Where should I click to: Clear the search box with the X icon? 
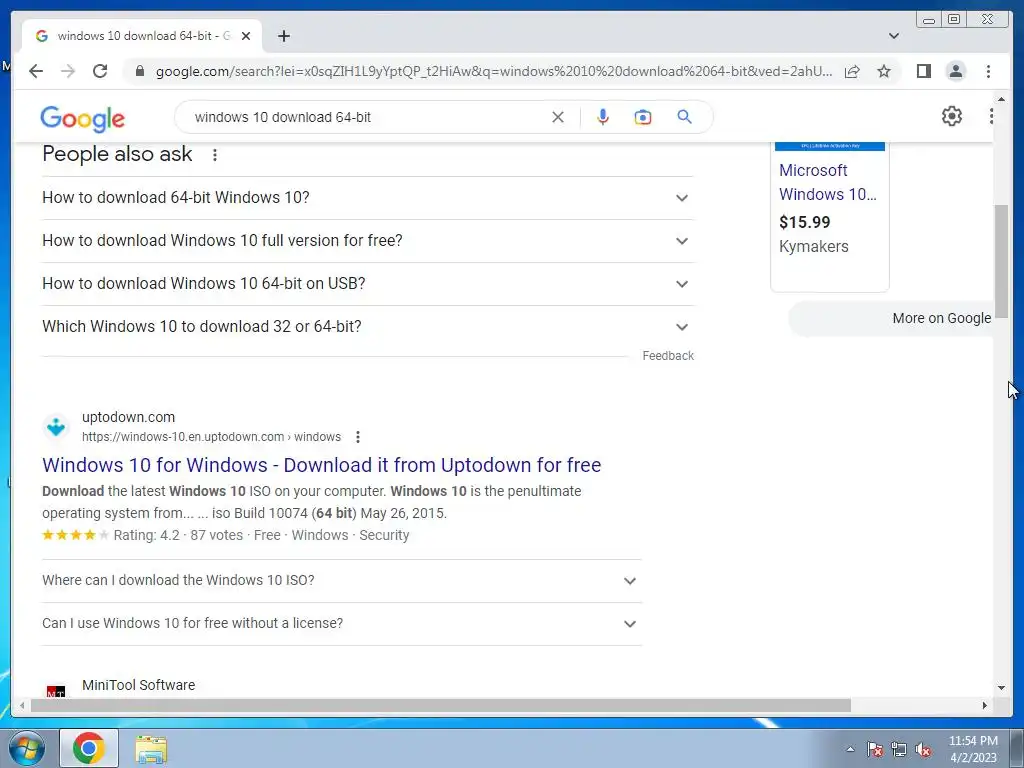pos(558,117)
